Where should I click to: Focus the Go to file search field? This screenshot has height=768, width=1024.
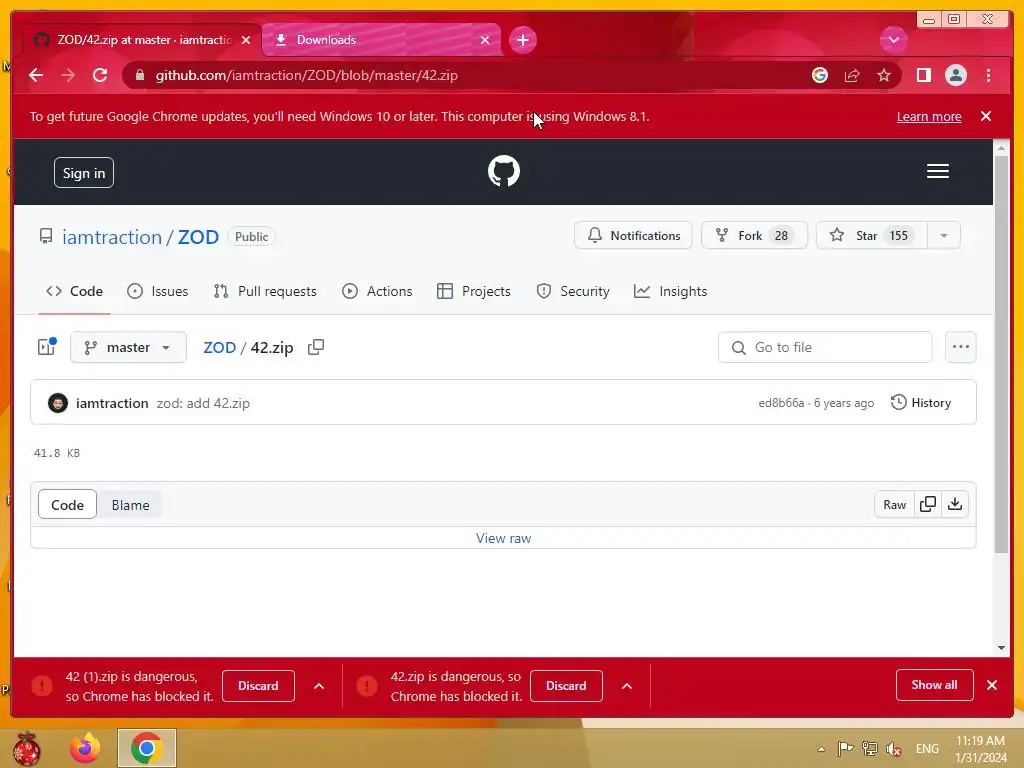825,347
